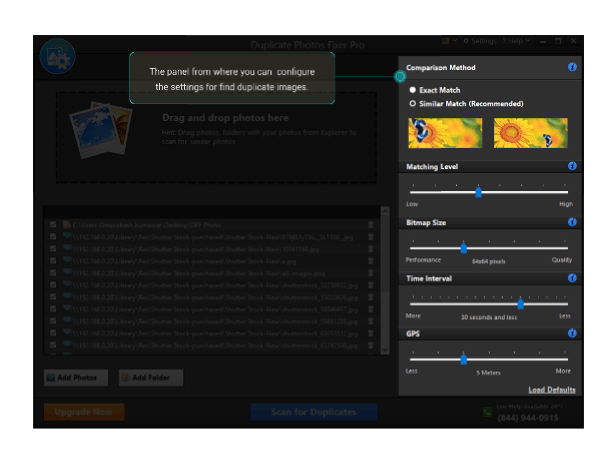Click the image icon of a.jpg row
This screenshot has height=453, width=603.
pyautogui.click(x=67, y=260)
